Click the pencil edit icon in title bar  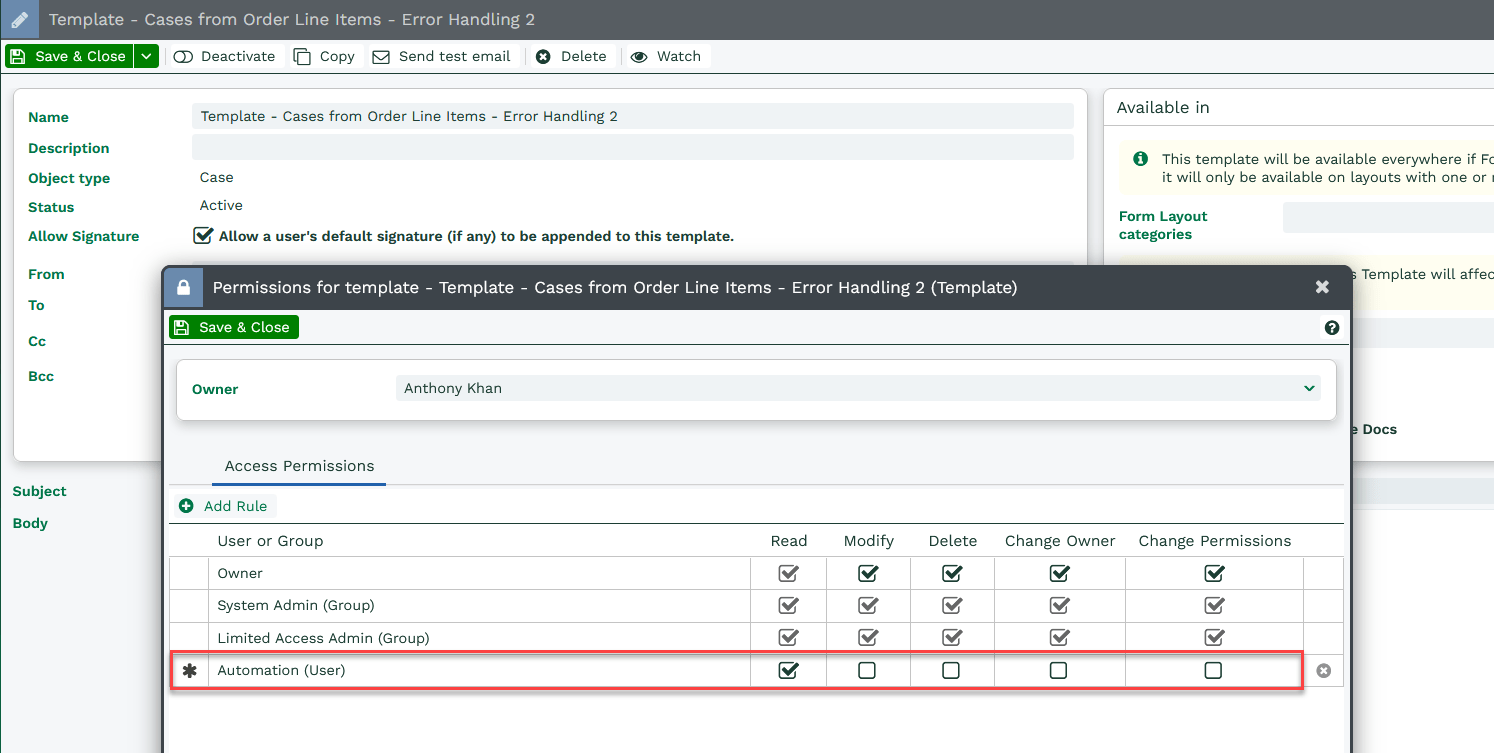19,19
